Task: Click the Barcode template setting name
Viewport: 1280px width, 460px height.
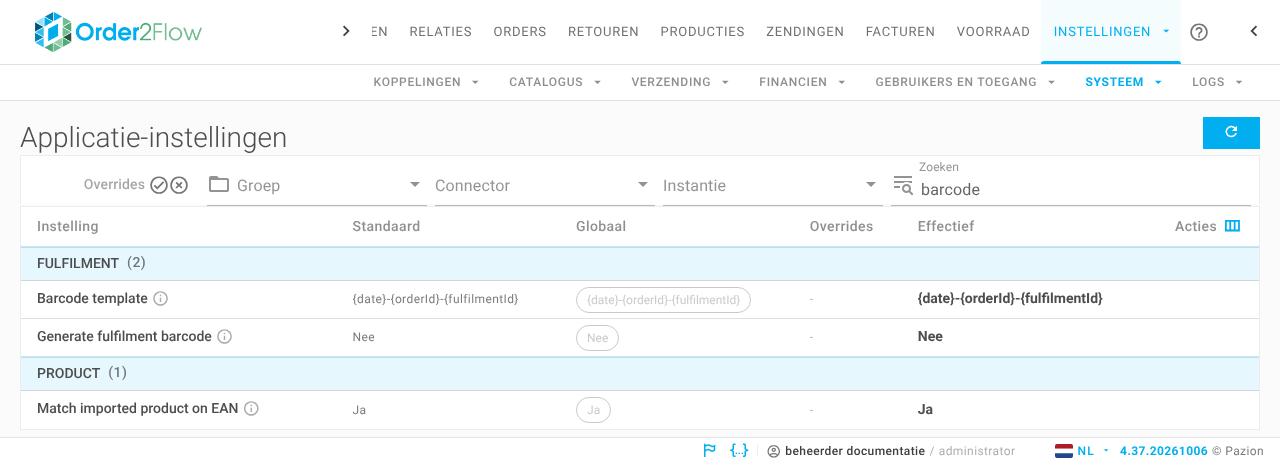Action: [x=92, y=299]
